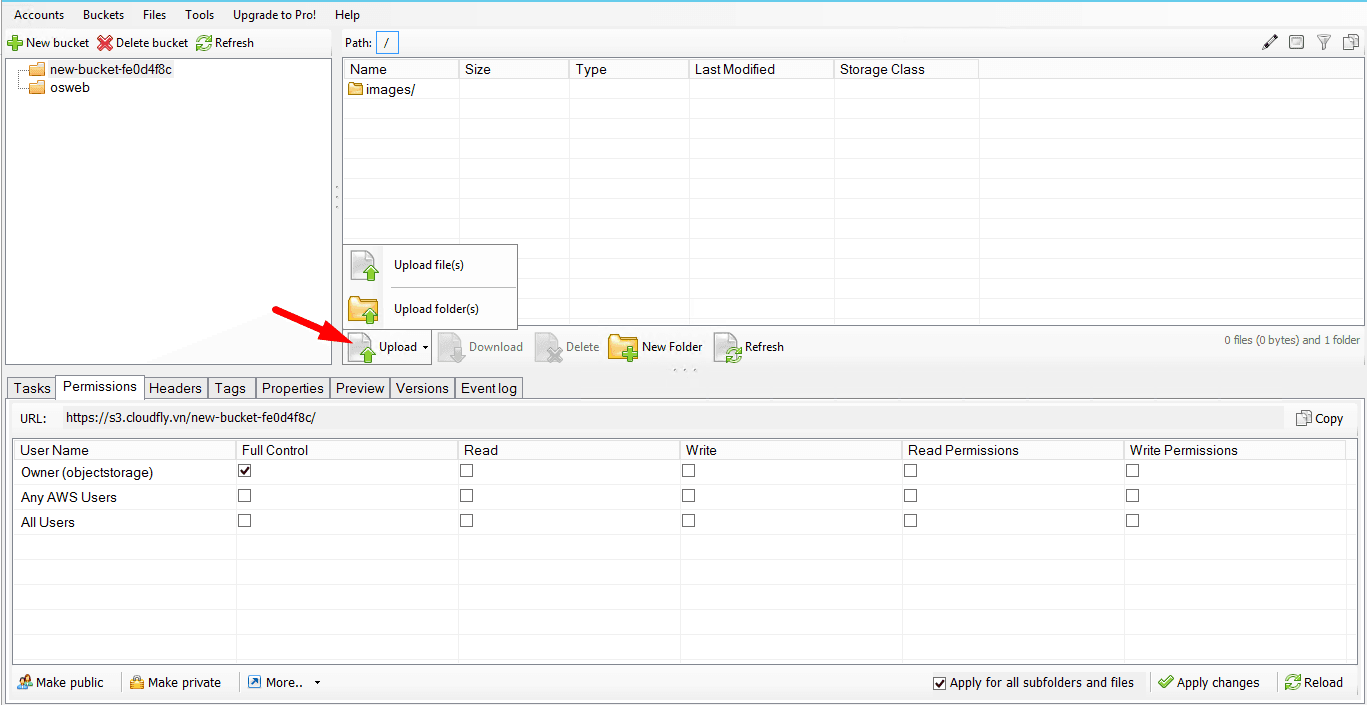Click the Upload button's green arrow icon
This screenshot has width=1367, height=705.
(x=362, y=347)
